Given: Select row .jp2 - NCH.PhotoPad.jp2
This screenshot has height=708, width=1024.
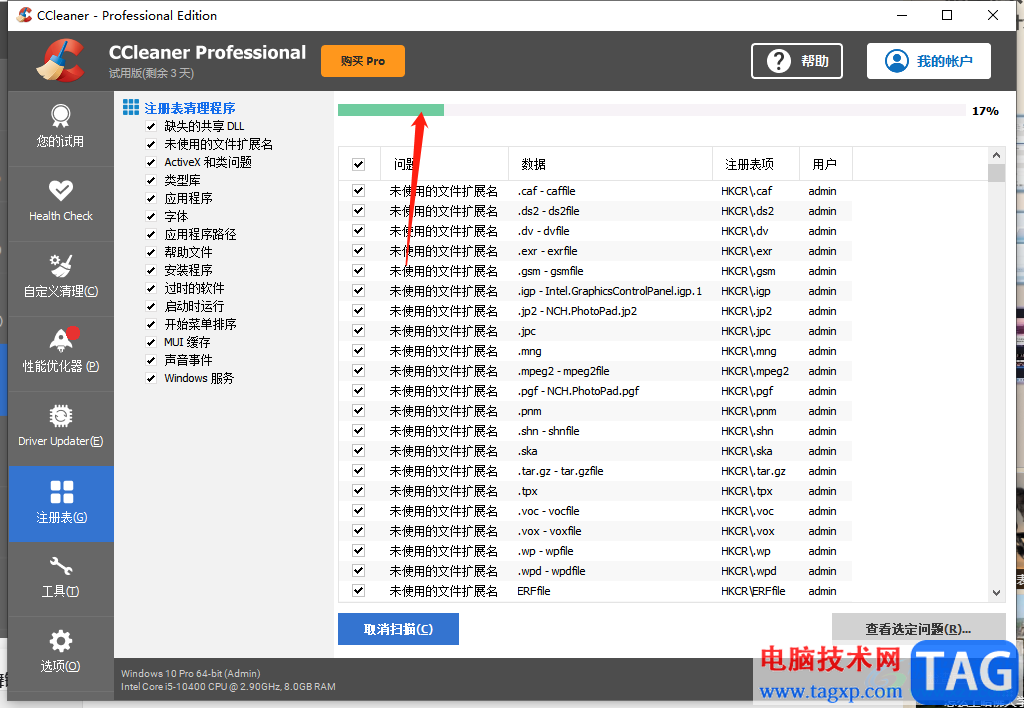Looking at the screenshot, I should pos(597,311).
